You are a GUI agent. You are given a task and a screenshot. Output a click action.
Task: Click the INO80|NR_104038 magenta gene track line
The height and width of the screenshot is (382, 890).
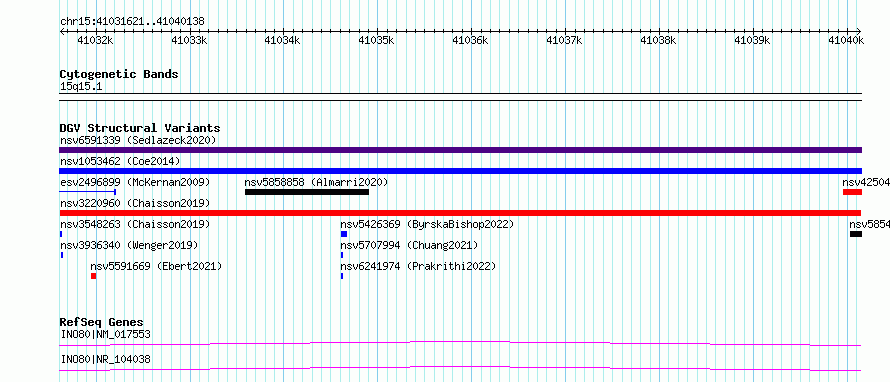pos(460,368)
